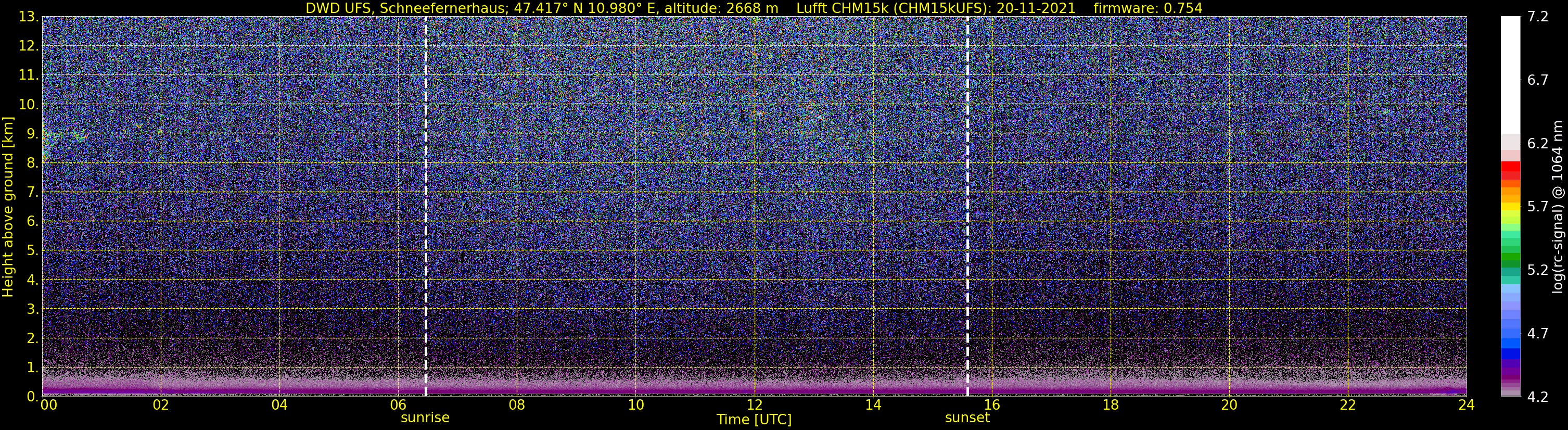Click the '06' time tick label
This screenshot has height=430, width=1568.
point(398,405)
